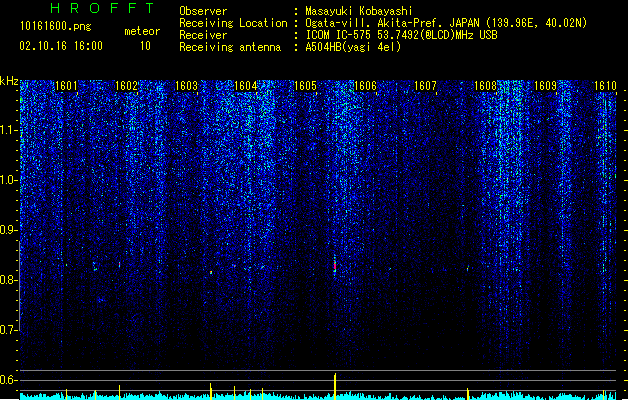Image resolution: width=629 pixels, height=400 pixels.
Task: Click the 1608 time marker
Action: (x=485, y=85)
